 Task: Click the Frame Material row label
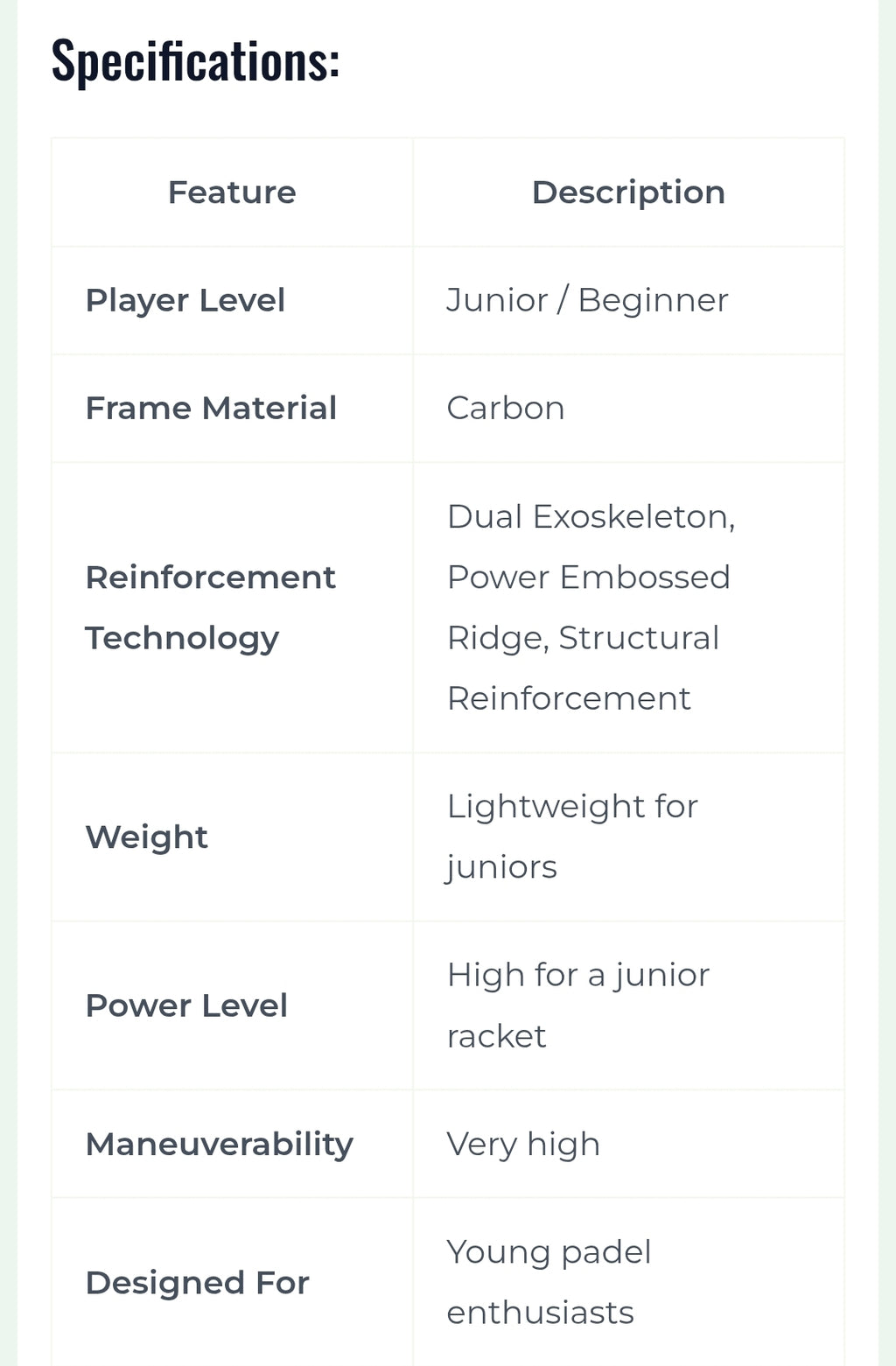click(211, 409)
